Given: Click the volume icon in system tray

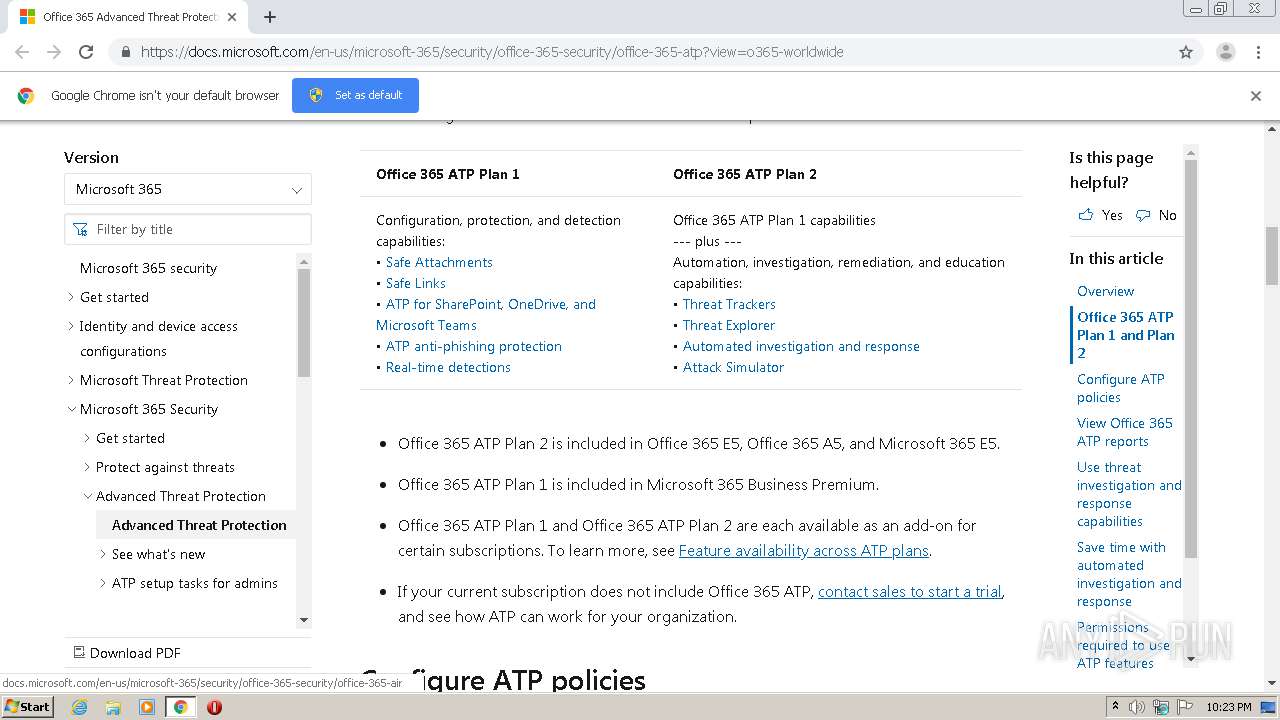Looking at the screenshot, I should tap(1137, 707).
